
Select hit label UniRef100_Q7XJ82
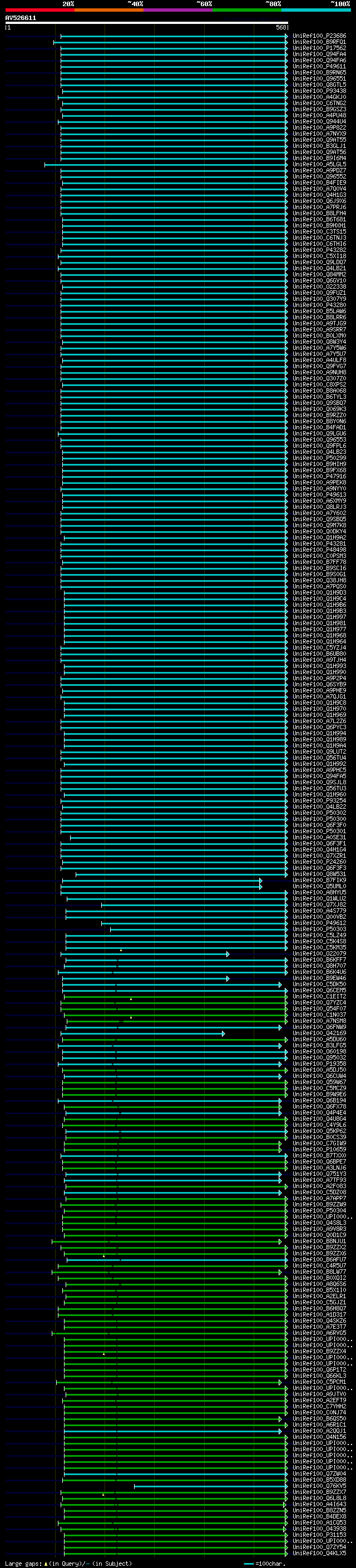(319, 904)
